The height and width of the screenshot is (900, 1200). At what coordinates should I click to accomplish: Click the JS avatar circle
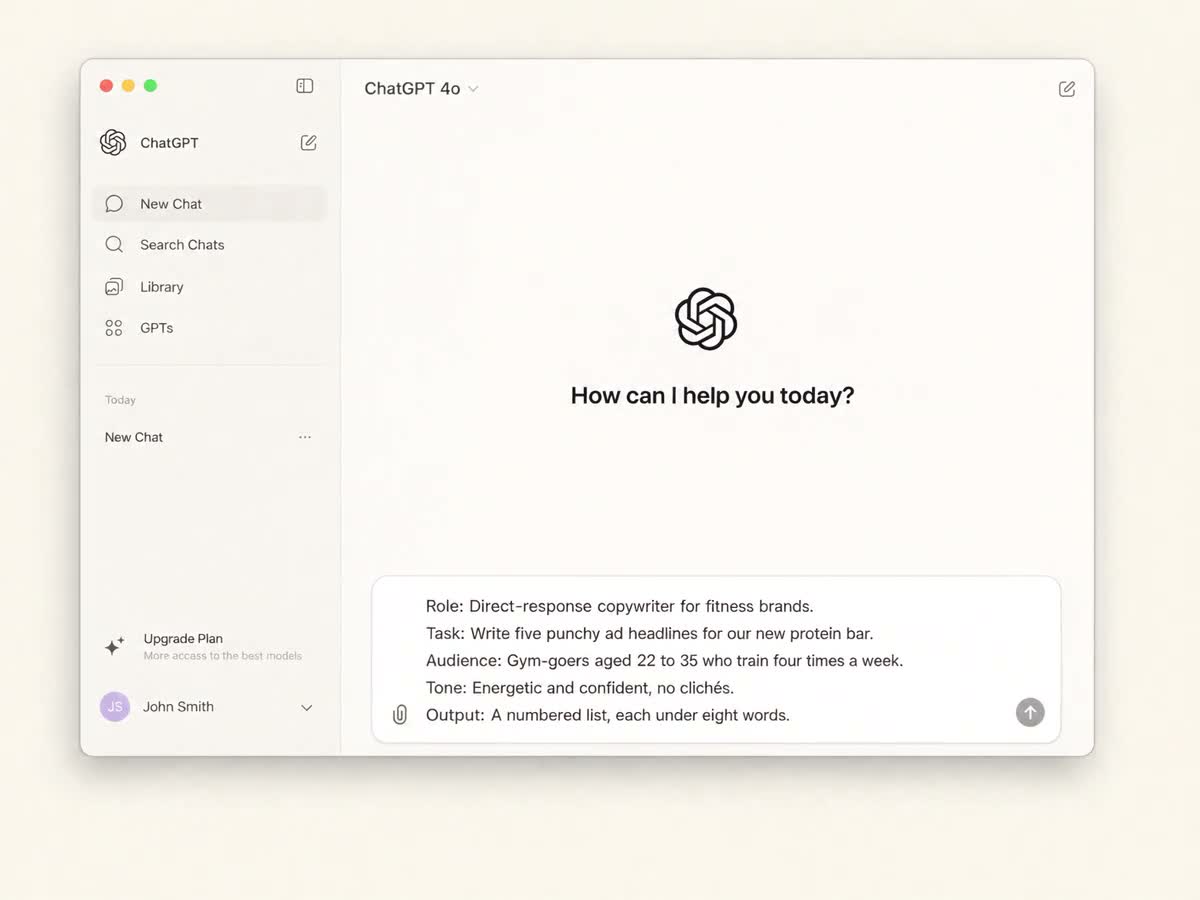(x=115, y=707)
